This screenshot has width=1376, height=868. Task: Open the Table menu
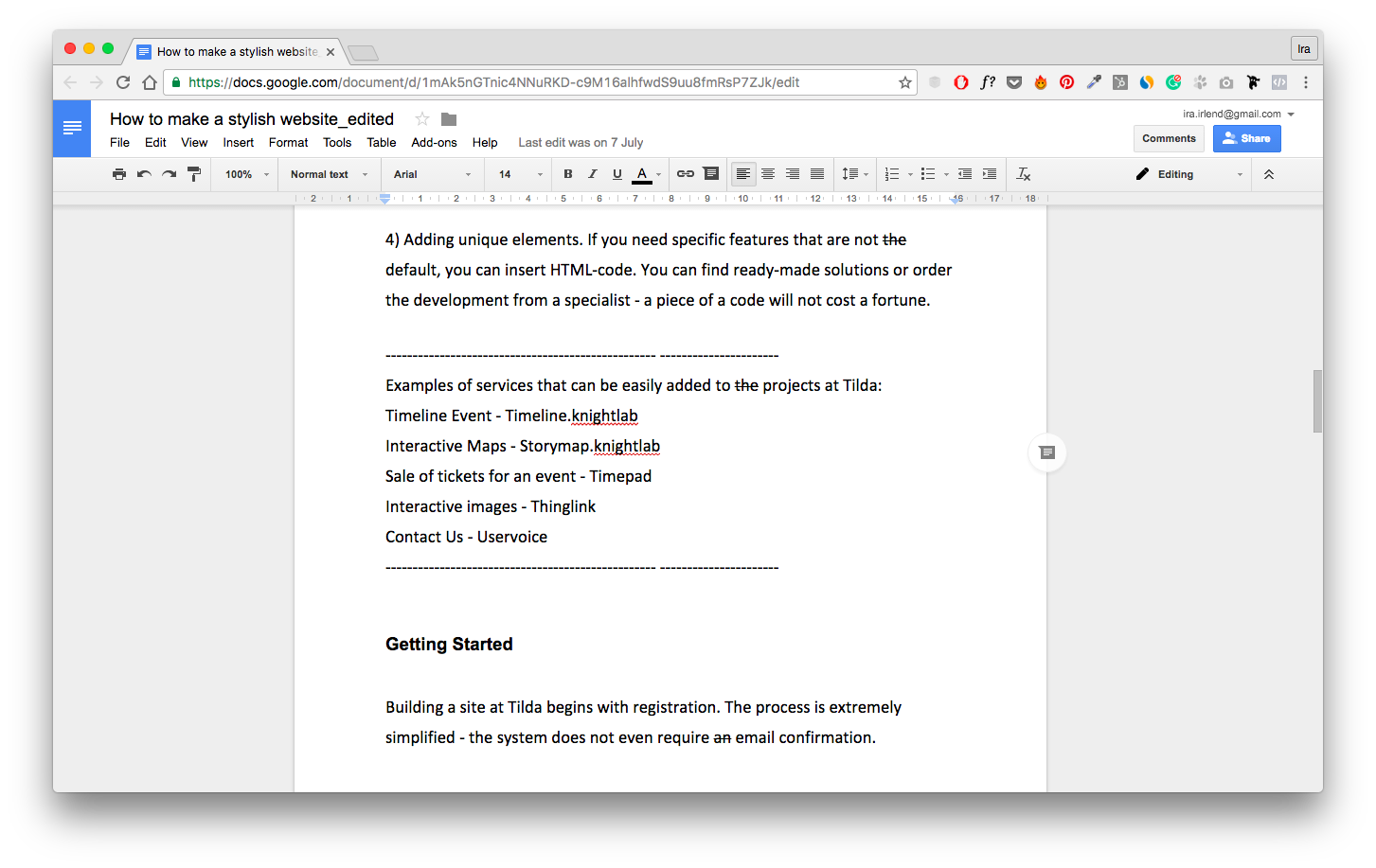(382, 143)
